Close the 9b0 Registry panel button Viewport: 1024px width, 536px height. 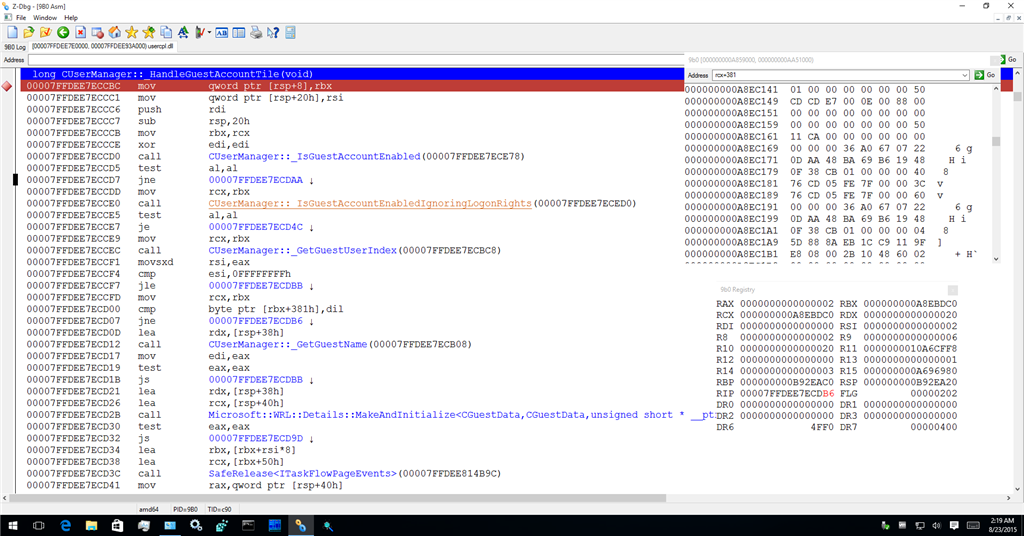(953, 290)
